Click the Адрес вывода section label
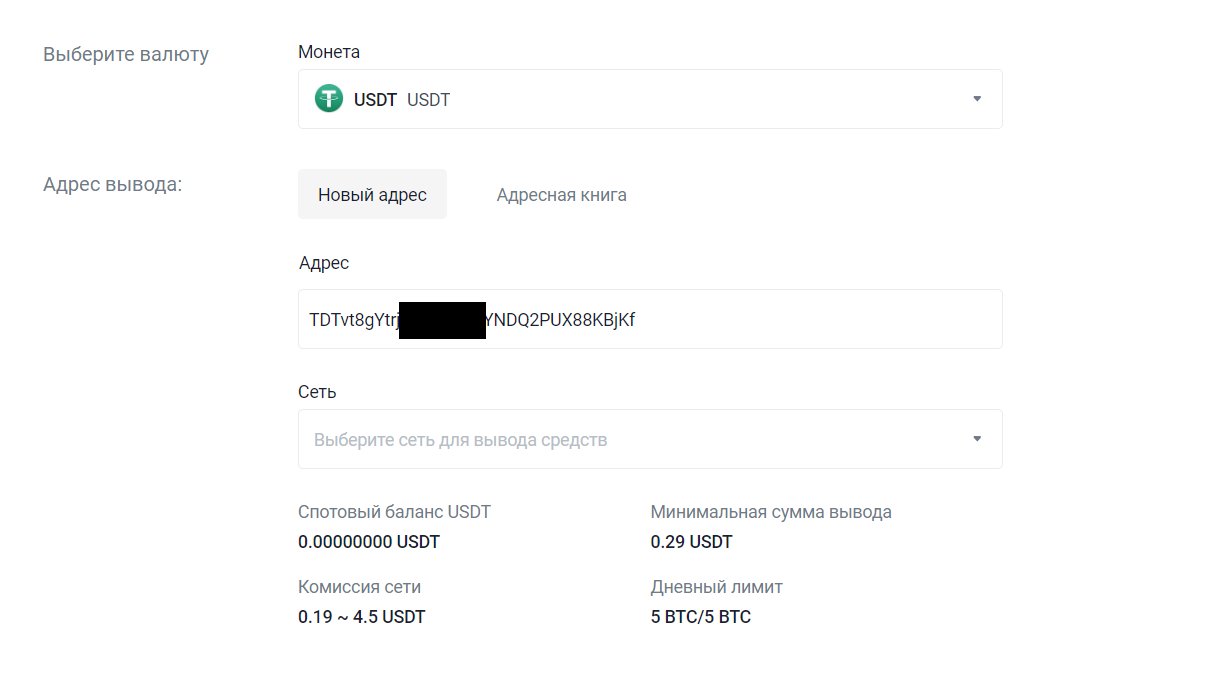 [x=113, y=184]
